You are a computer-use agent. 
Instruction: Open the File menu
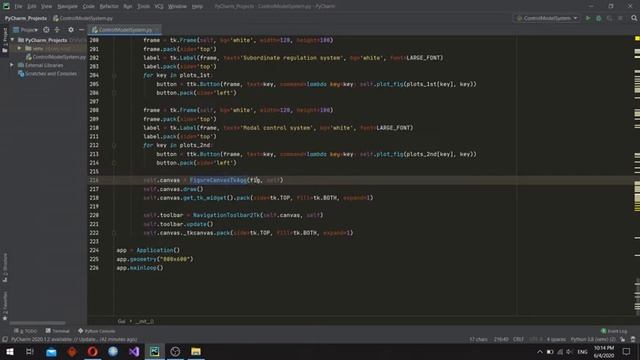pos(18,6)
